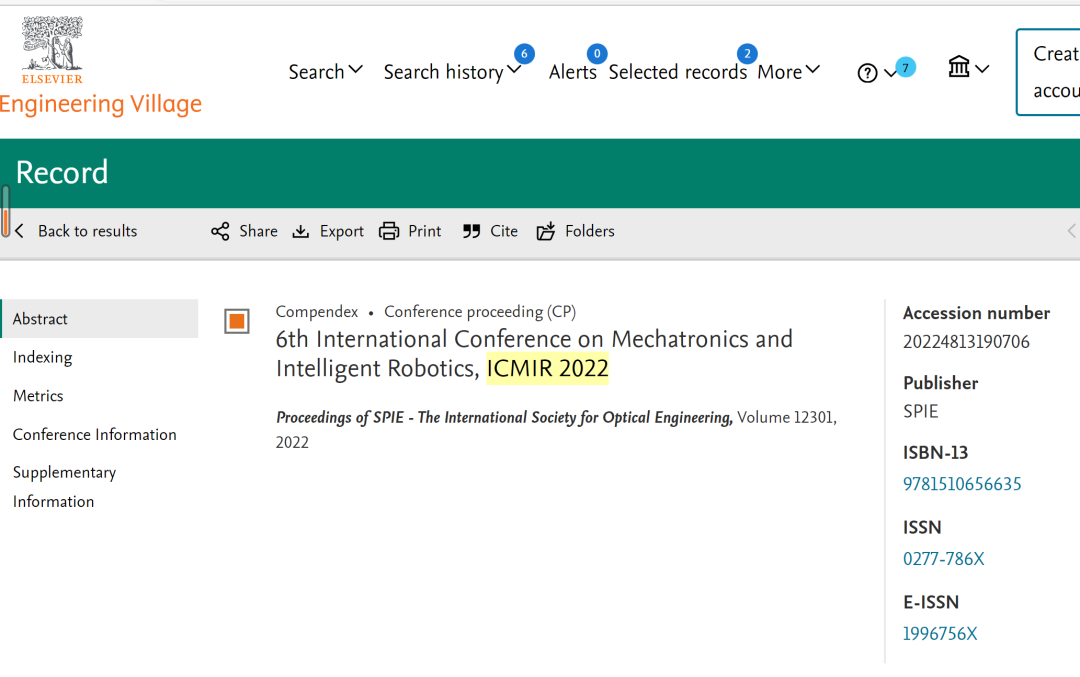Screen dimensions: 1080x677
Task: Click the Volume 12301 text
Action: point(785,418)
